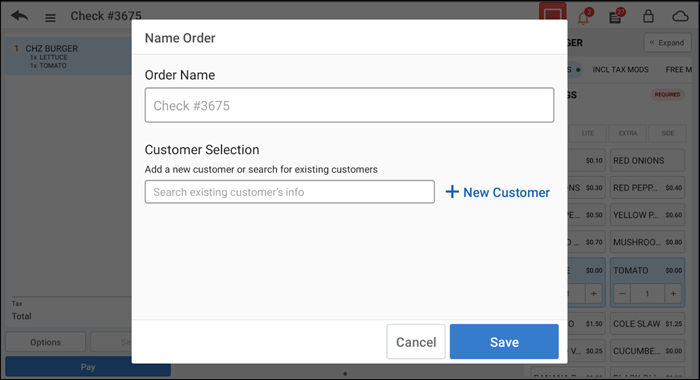Focus the Order Name field
This screenshot has width=700, height=380.
[349, 105]
